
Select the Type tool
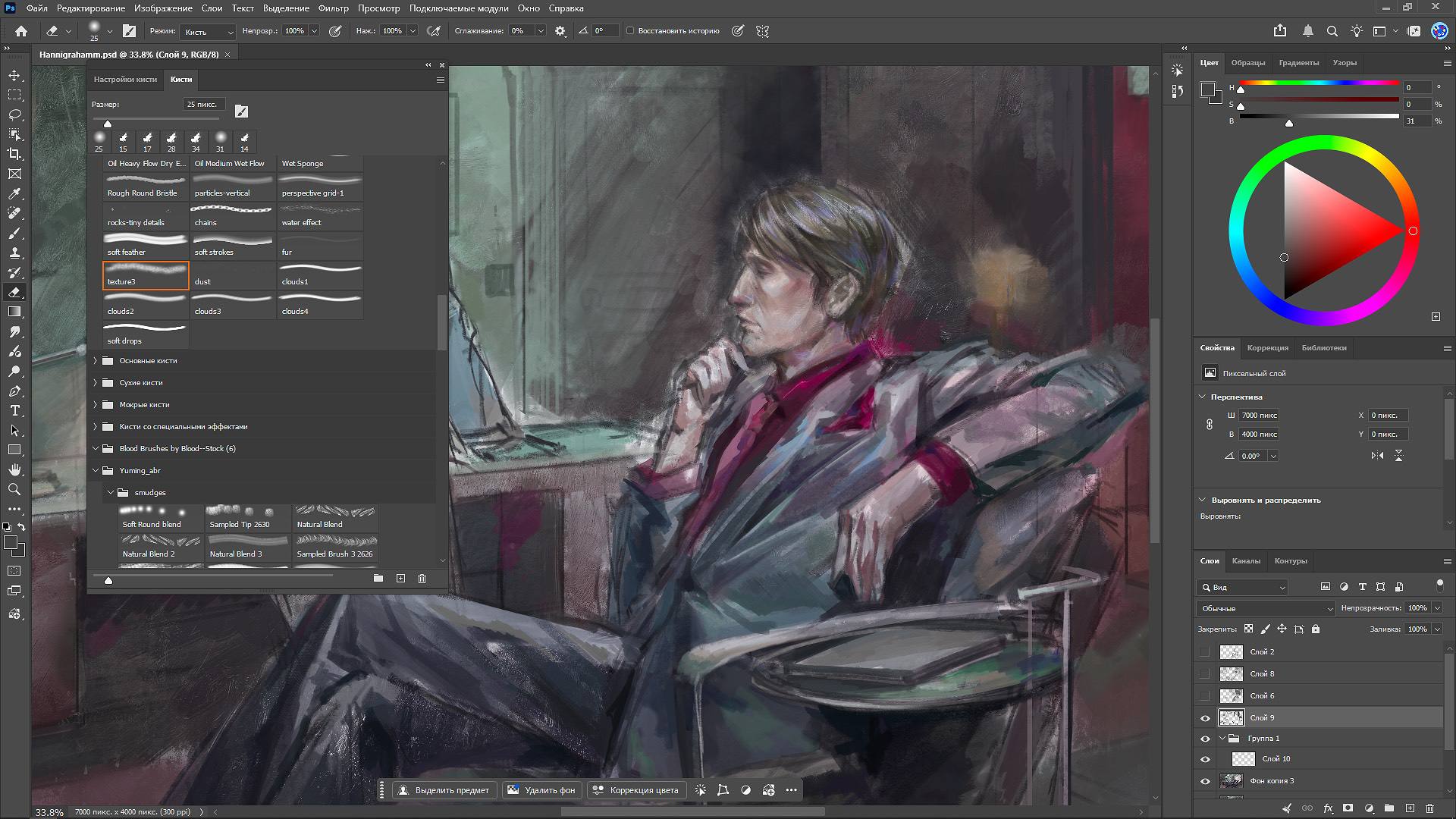coord(14,411)
